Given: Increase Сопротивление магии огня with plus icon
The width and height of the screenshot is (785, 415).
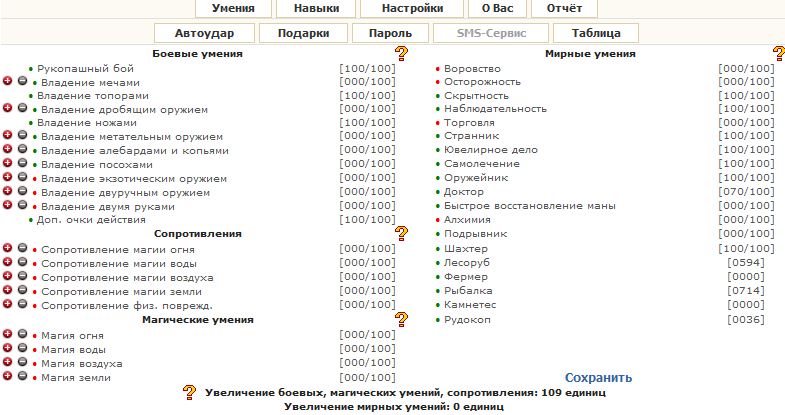Looking at the screenshot, I should 8,248.
